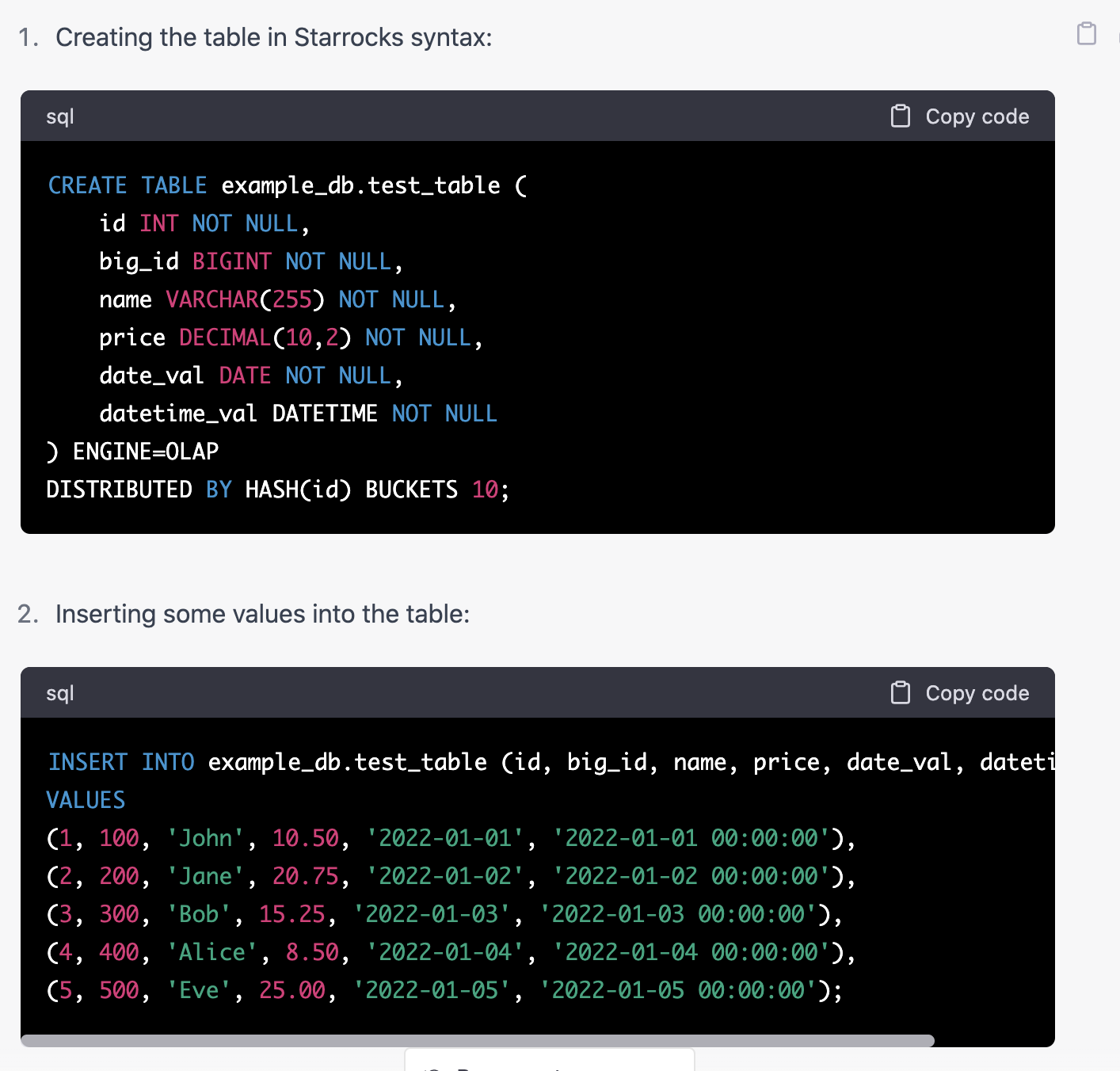
Task: Click the VARCHAR type in the name column line
Action: 211,299
